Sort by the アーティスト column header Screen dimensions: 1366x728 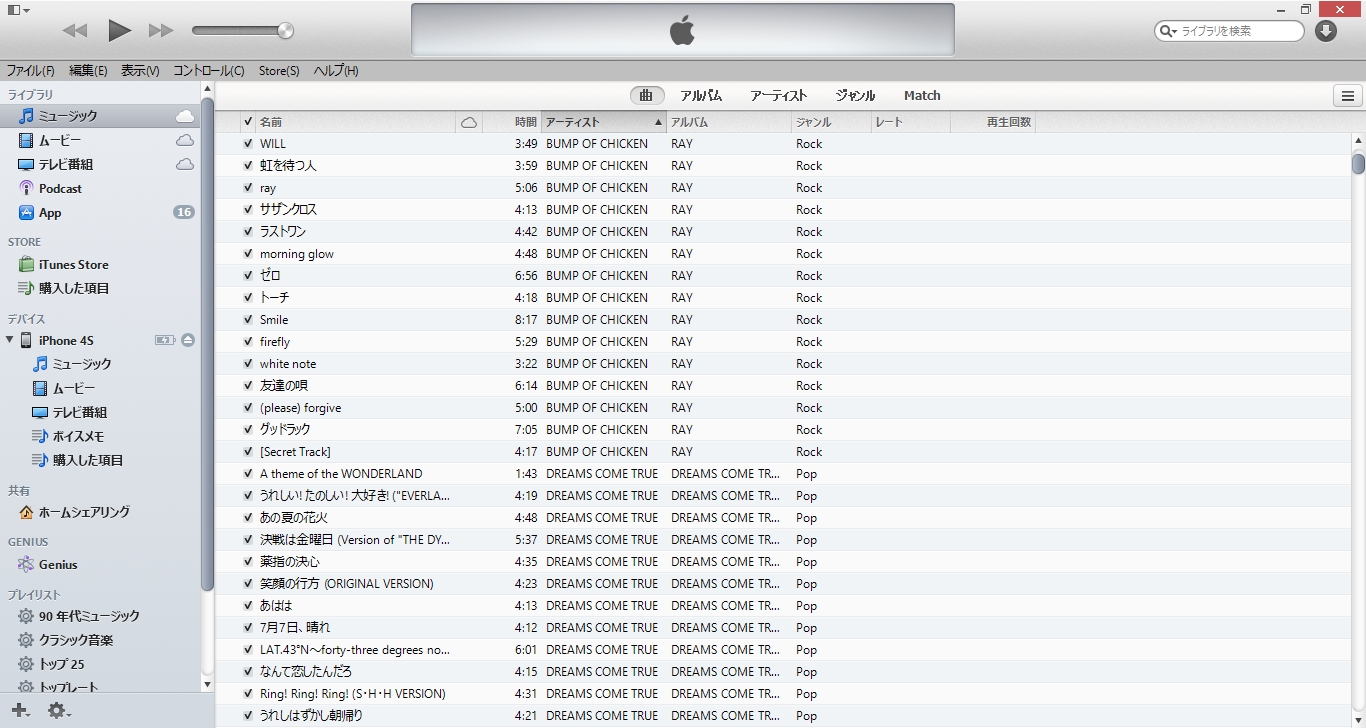[x=604, y=122]
